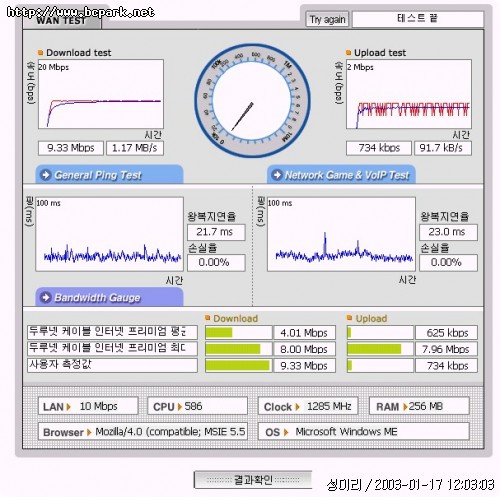Click the 8.00 Mbps download progress bar
The image size is (500, 497).
pos(238,349)
